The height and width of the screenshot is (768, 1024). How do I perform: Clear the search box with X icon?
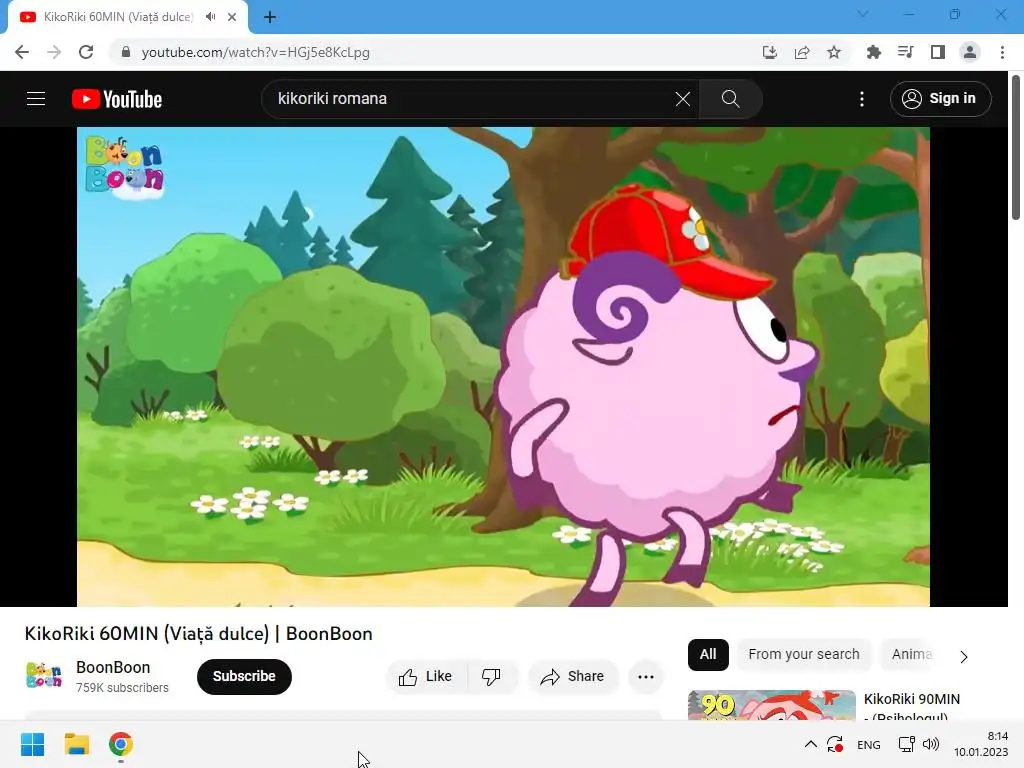[x=682, y=99]
